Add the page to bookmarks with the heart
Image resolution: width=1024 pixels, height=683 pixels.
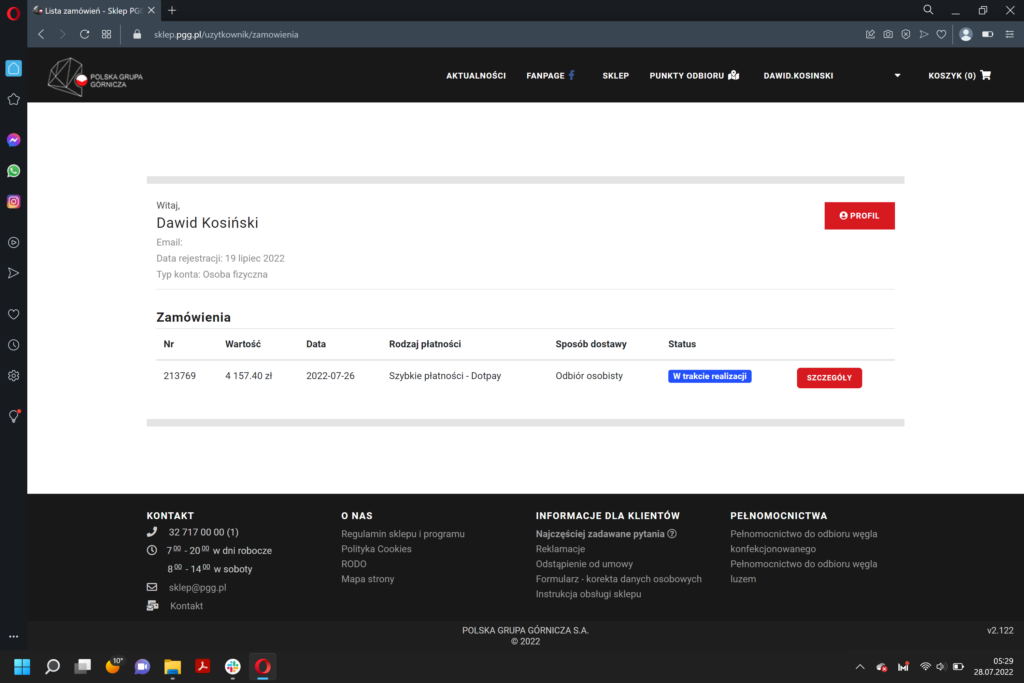point(941,35)
